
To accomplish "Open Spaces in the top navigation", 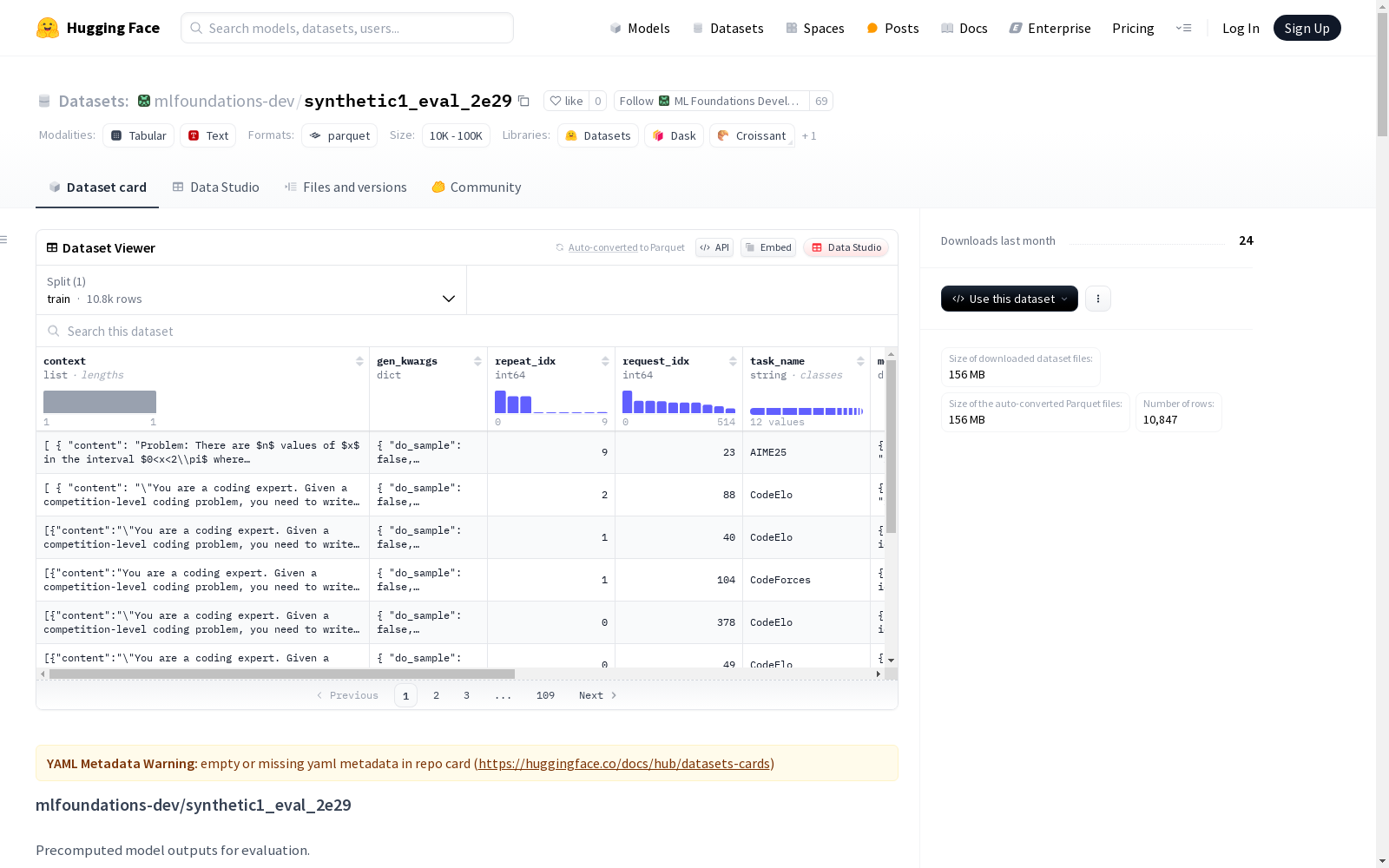I will click(815, 28).
